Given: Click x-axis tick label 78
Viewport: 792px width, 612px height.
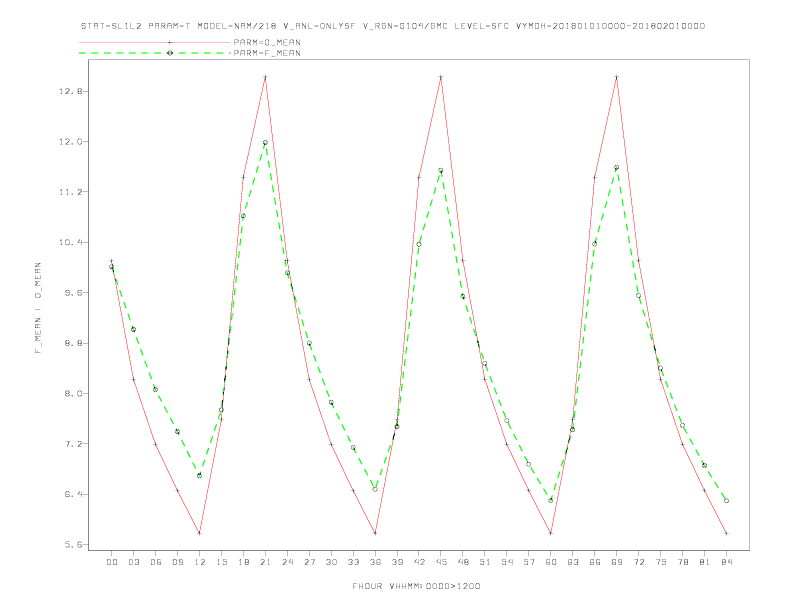Looking at the screenshot, I should click(x=682, y=562).
